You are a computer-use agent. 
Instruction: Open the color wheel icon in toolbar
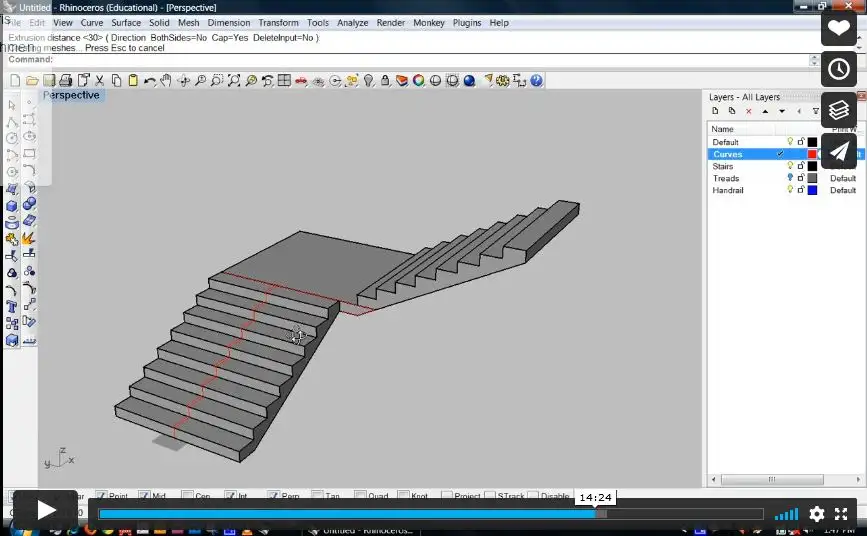[x=419, y=81]
